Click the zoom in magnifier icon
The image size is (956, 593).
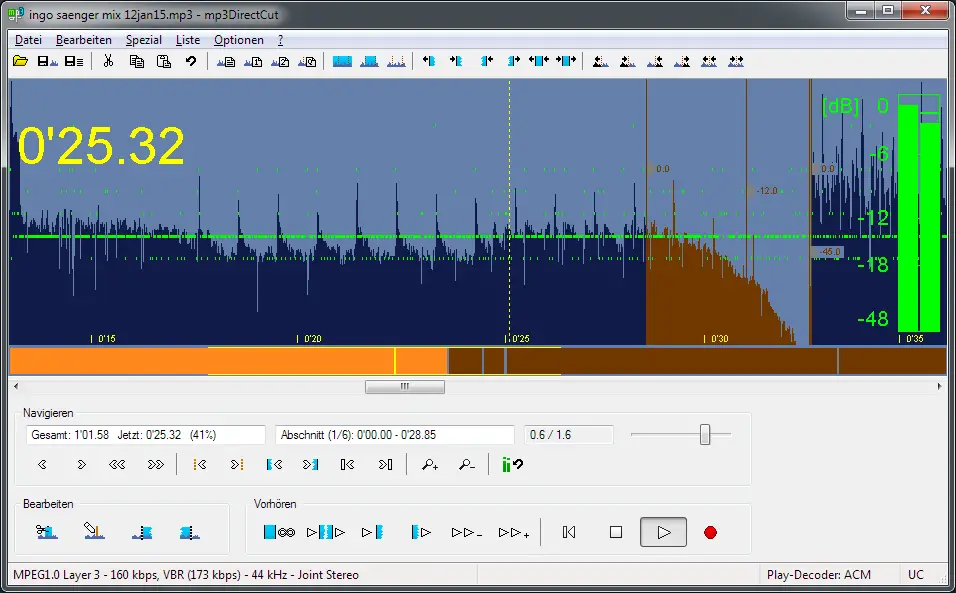click(430, 464)
